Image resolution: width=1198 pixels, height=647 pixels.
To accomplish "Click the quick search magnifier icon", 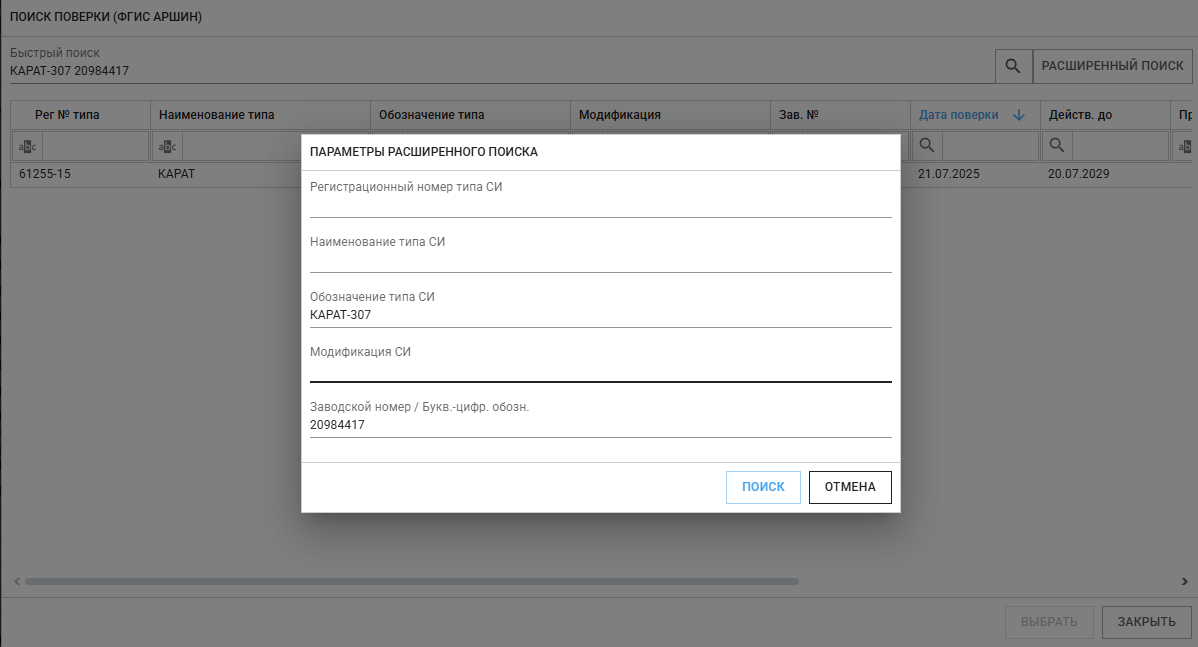I will 1013,66.
